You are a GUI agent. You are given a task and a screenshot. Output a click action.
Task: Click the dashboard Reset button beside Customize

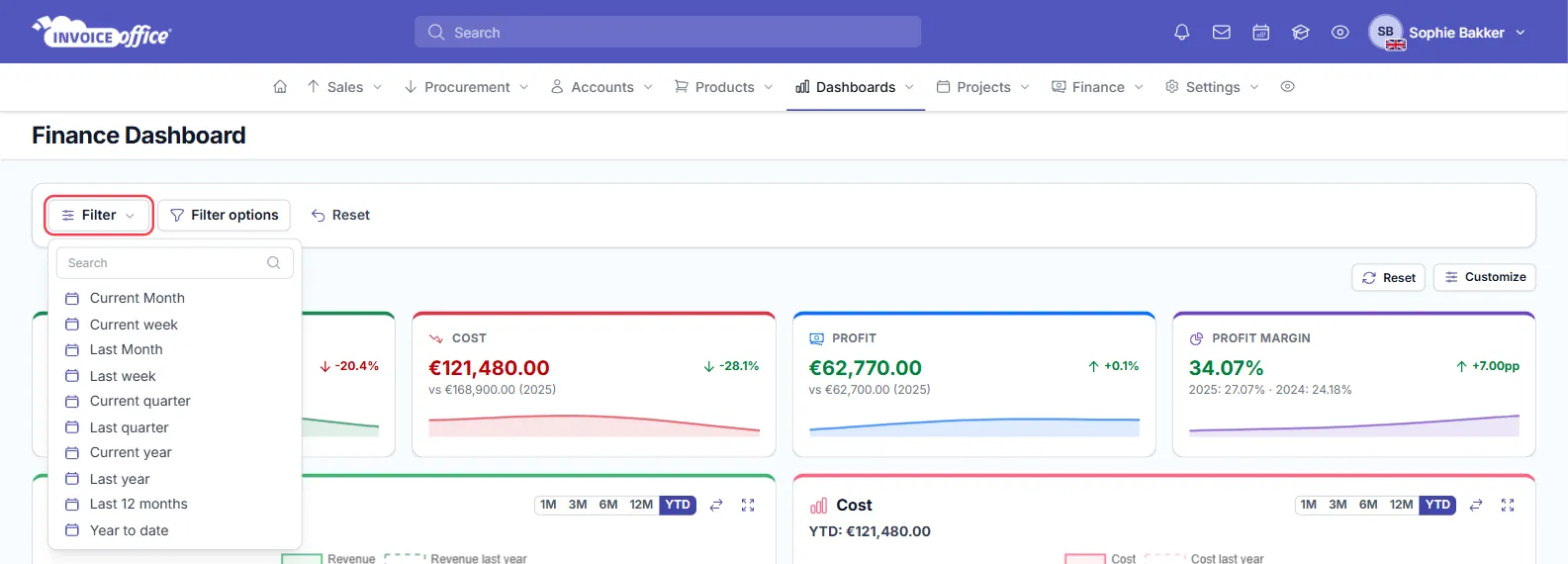coord(1389,278)
